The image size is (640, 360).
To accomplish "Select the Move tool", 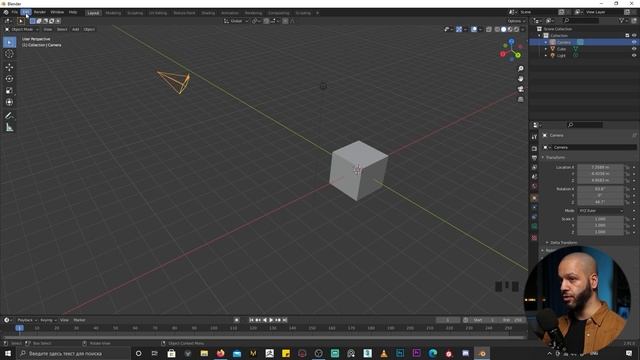I will (9, 67).
